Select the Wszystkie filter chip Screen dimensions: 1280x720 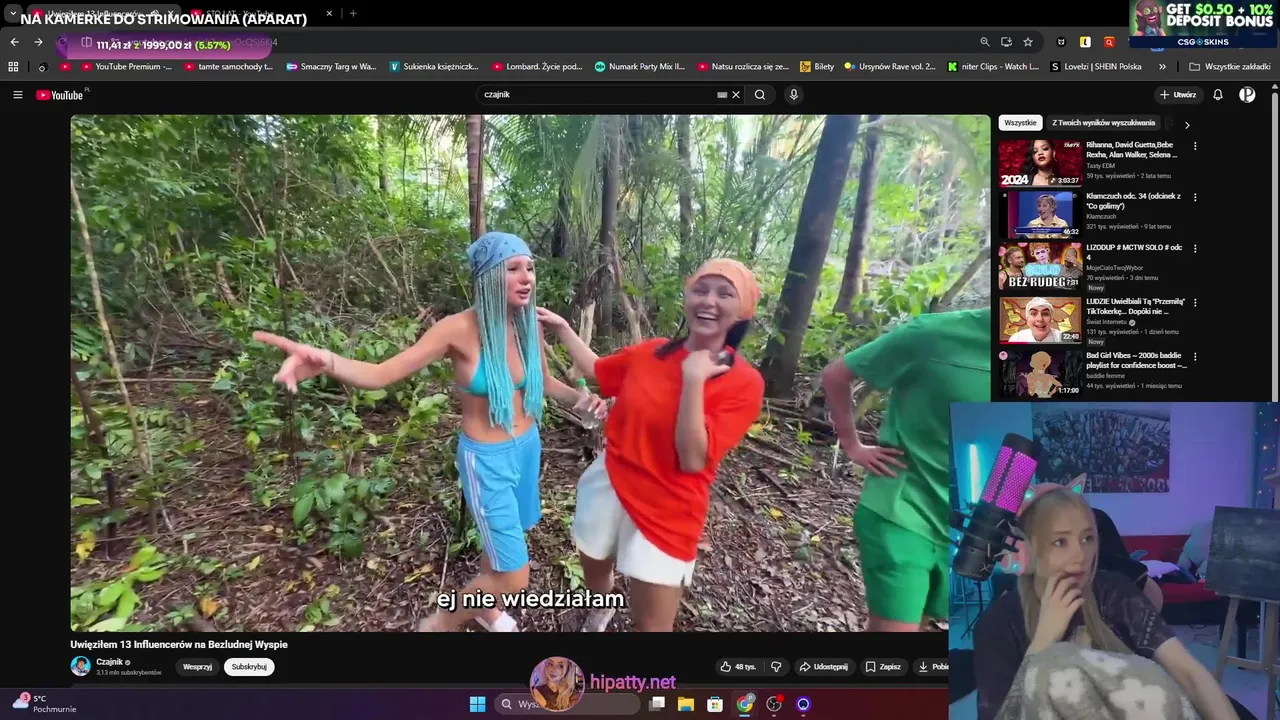pos(1020,123)
